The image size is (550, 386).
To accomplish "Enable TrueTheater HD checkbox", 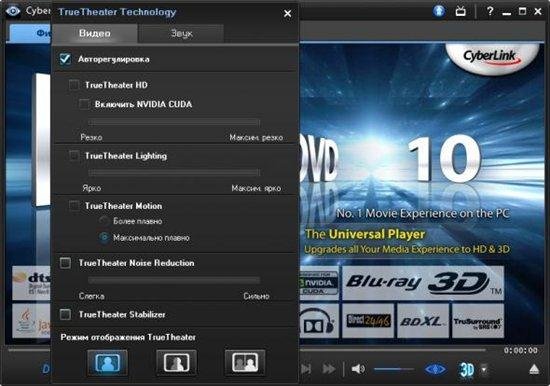I will [74, 85].
